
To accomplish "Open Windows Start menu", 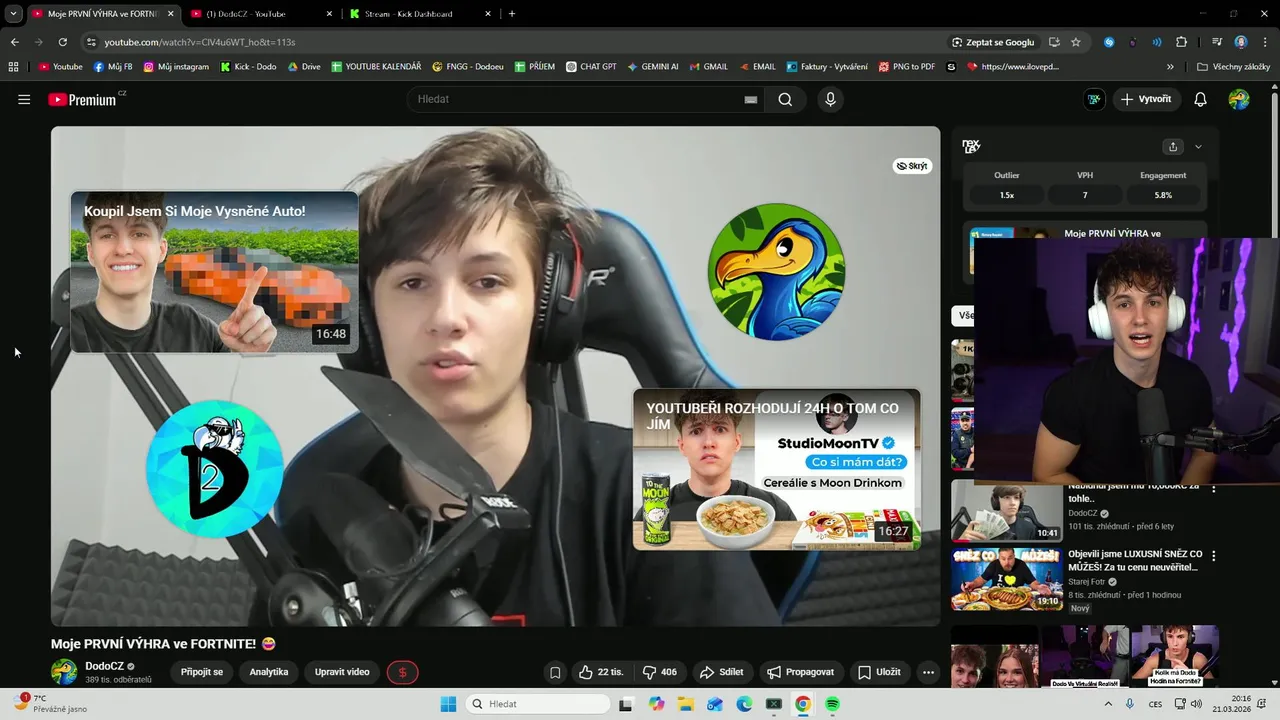I will click(448, 704).
